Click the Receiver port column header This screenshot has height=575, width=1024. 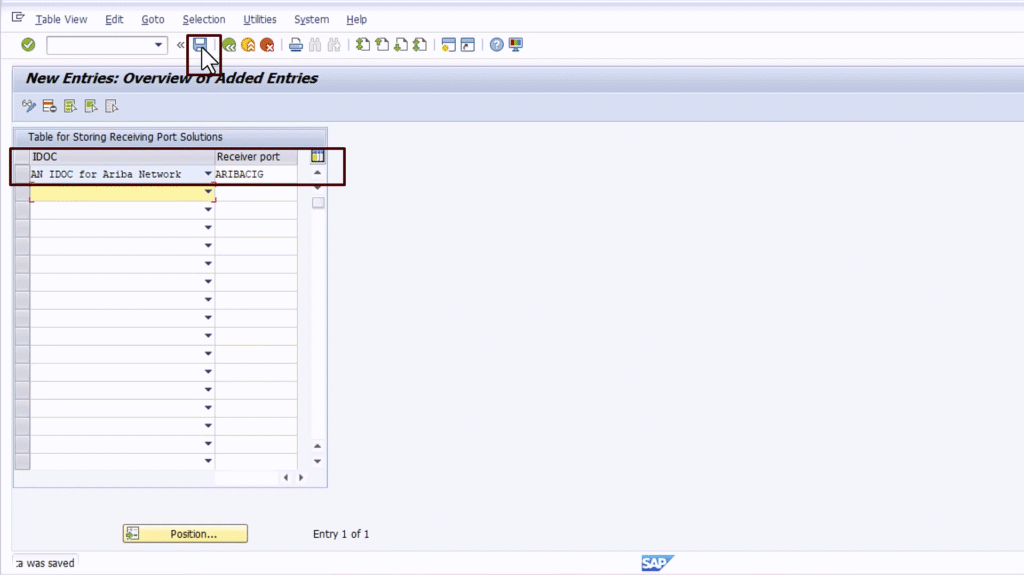(256, 157)
